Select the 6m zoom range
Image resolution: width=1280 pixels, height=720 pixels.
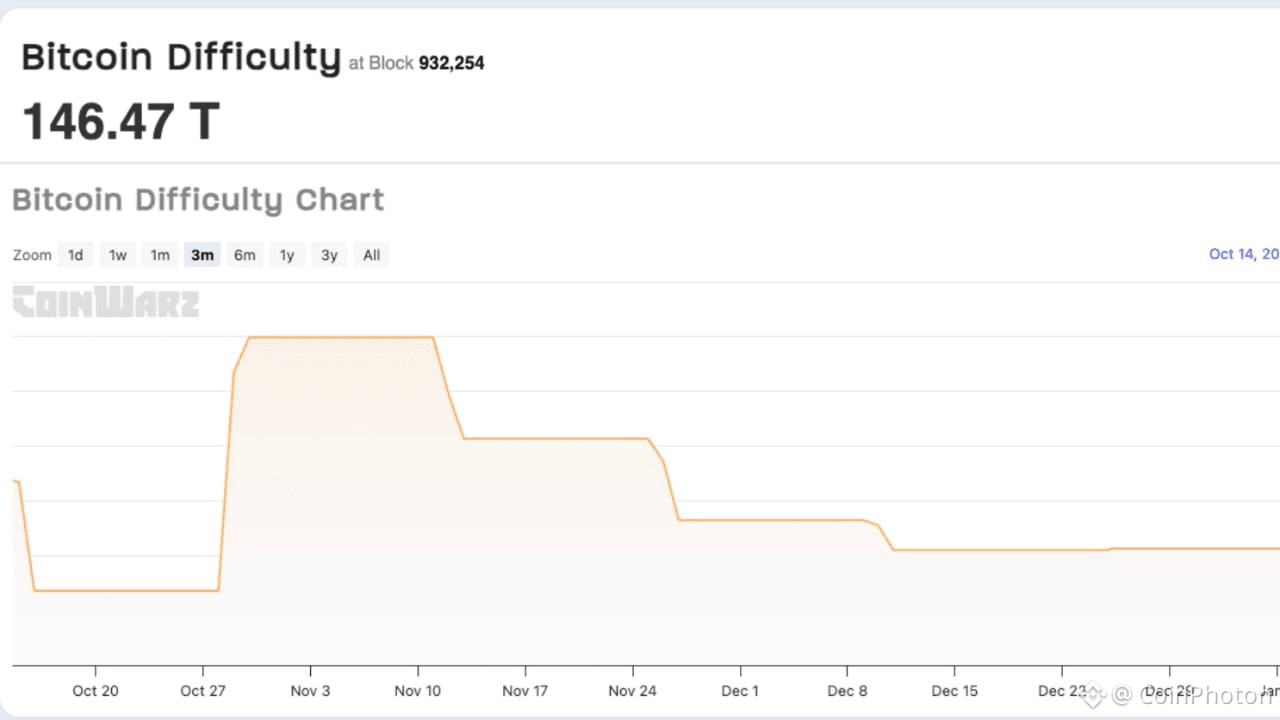[245, 255]
